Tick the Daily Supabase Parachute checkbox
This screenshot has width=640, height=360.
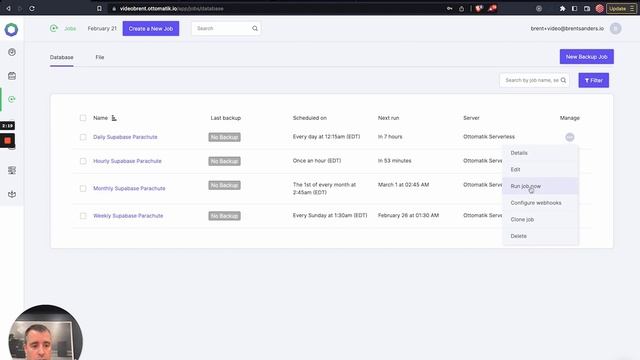click(x=83, y=137)
